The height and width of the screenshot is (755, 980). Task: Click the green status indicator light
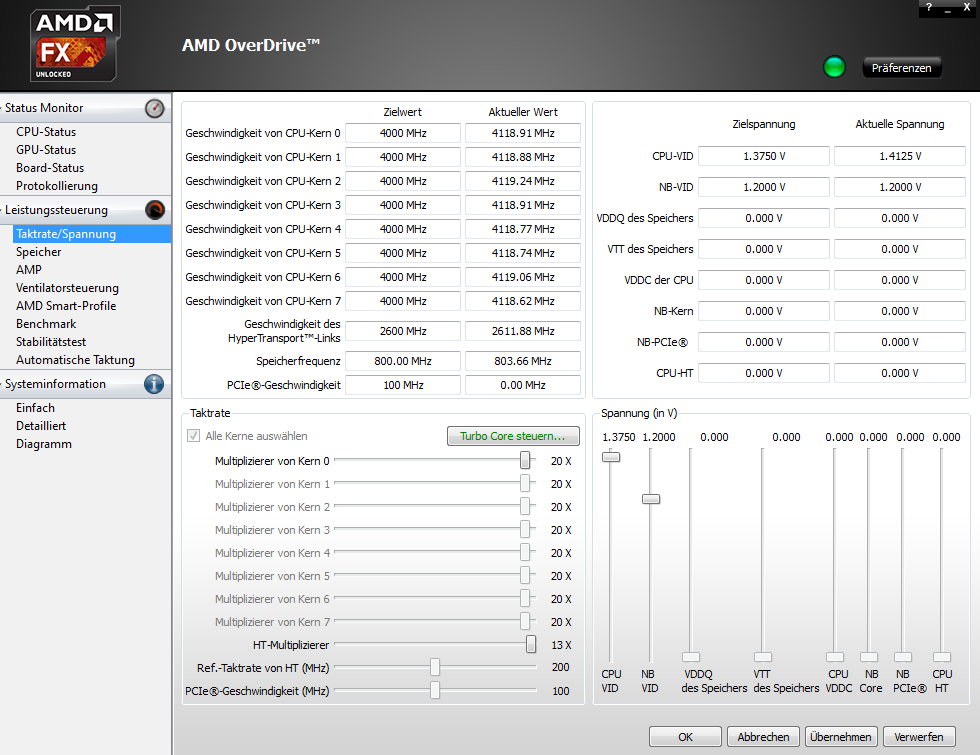pyautogui.click(x=834, y=67)
